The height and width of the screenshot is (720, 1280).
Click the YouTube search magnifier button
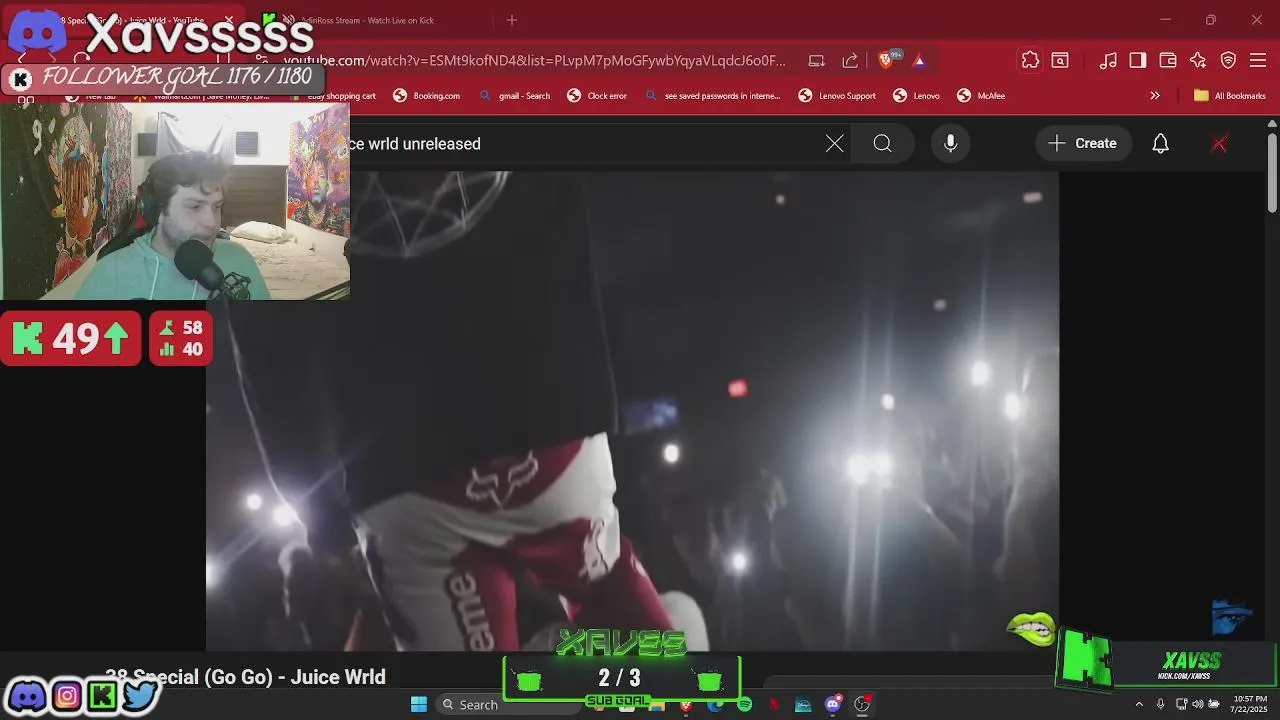pyautogui.click(x=882, y=144)
